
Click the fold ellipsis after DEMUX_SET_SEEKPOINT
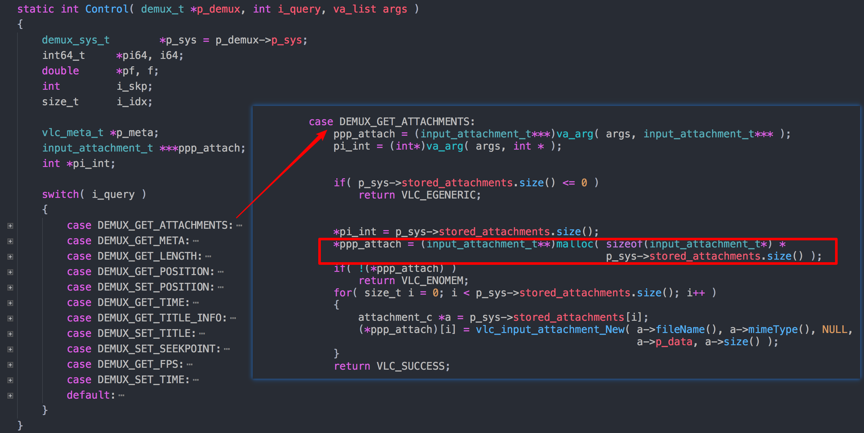(x=227, y=349)
